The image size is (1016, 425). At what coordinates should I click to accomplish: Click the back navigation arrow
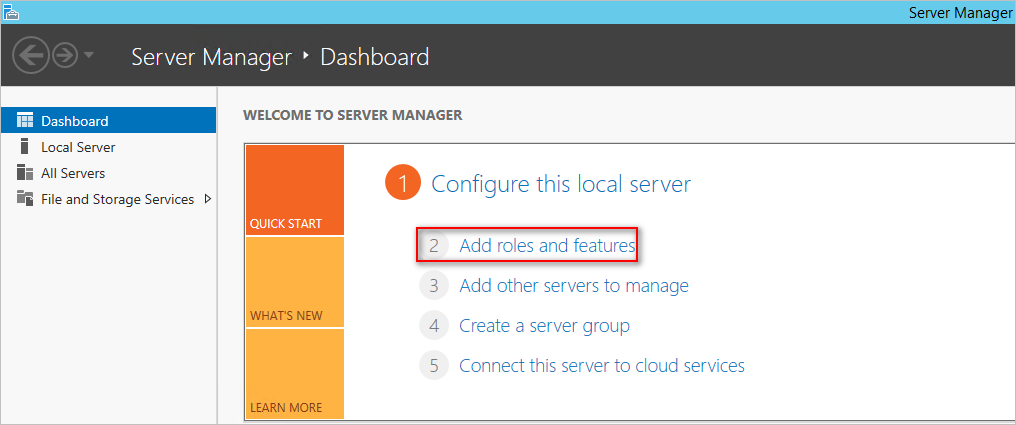click(x=30, y=56)
